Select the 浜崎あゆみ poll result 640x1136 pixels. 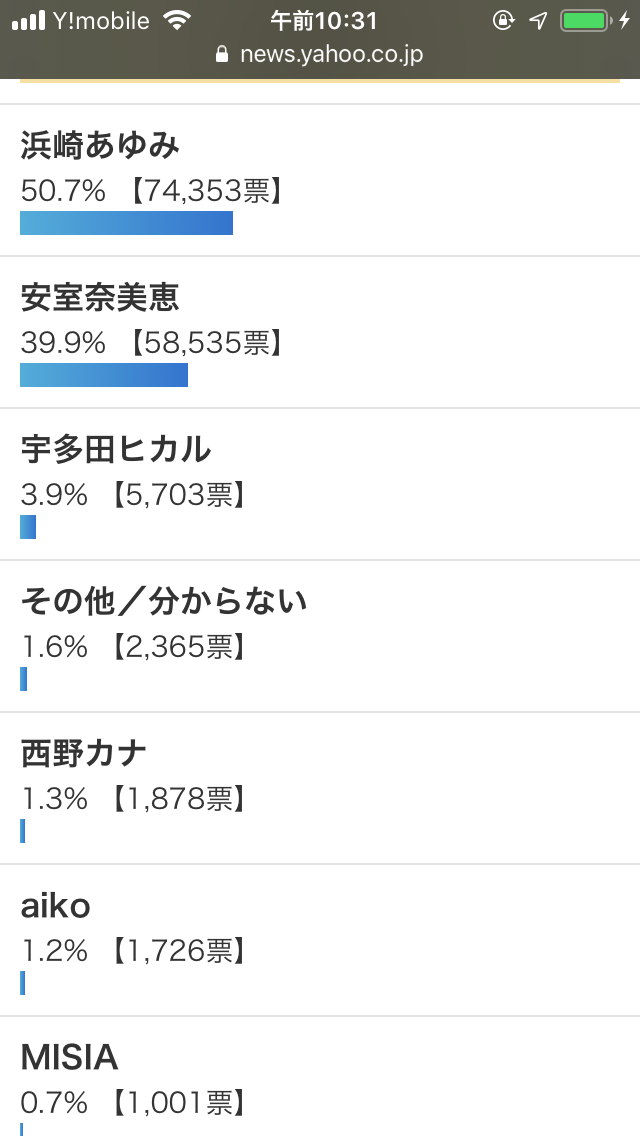coord(320,180)
